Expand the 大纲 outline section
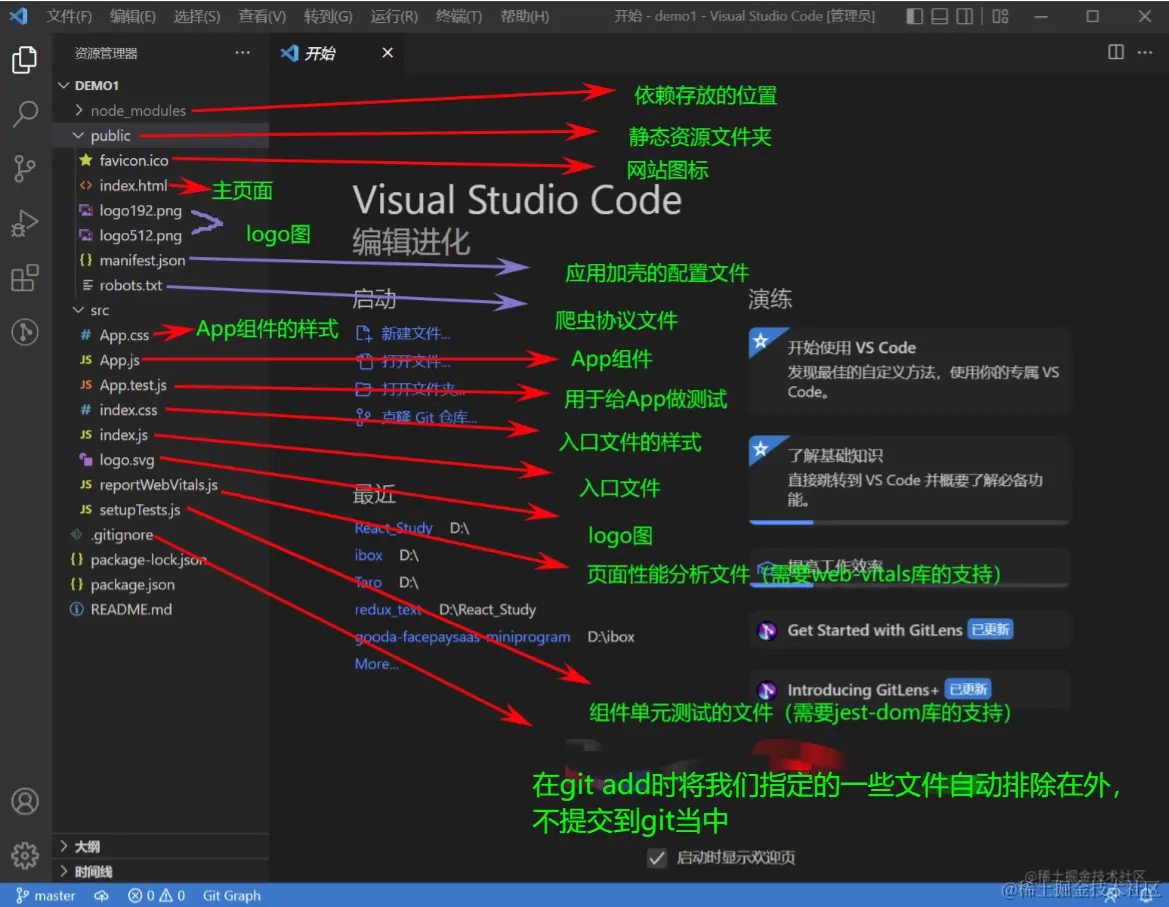Screen dimensions: 1169x907 160,847
